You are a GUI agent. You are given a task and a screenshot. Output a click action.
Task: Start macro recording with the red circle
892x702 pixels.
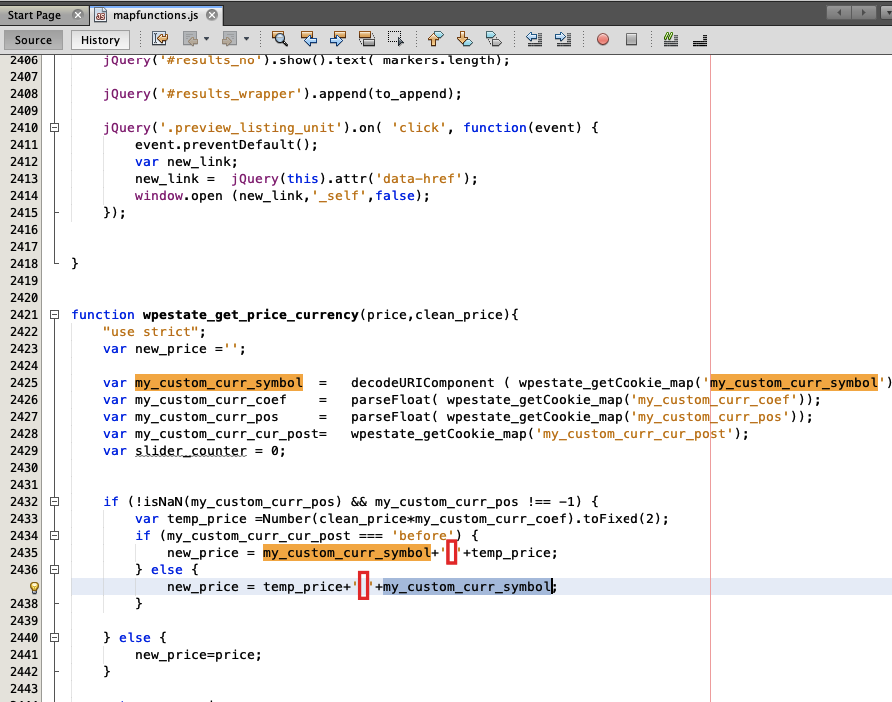click(x=603, y=39)
